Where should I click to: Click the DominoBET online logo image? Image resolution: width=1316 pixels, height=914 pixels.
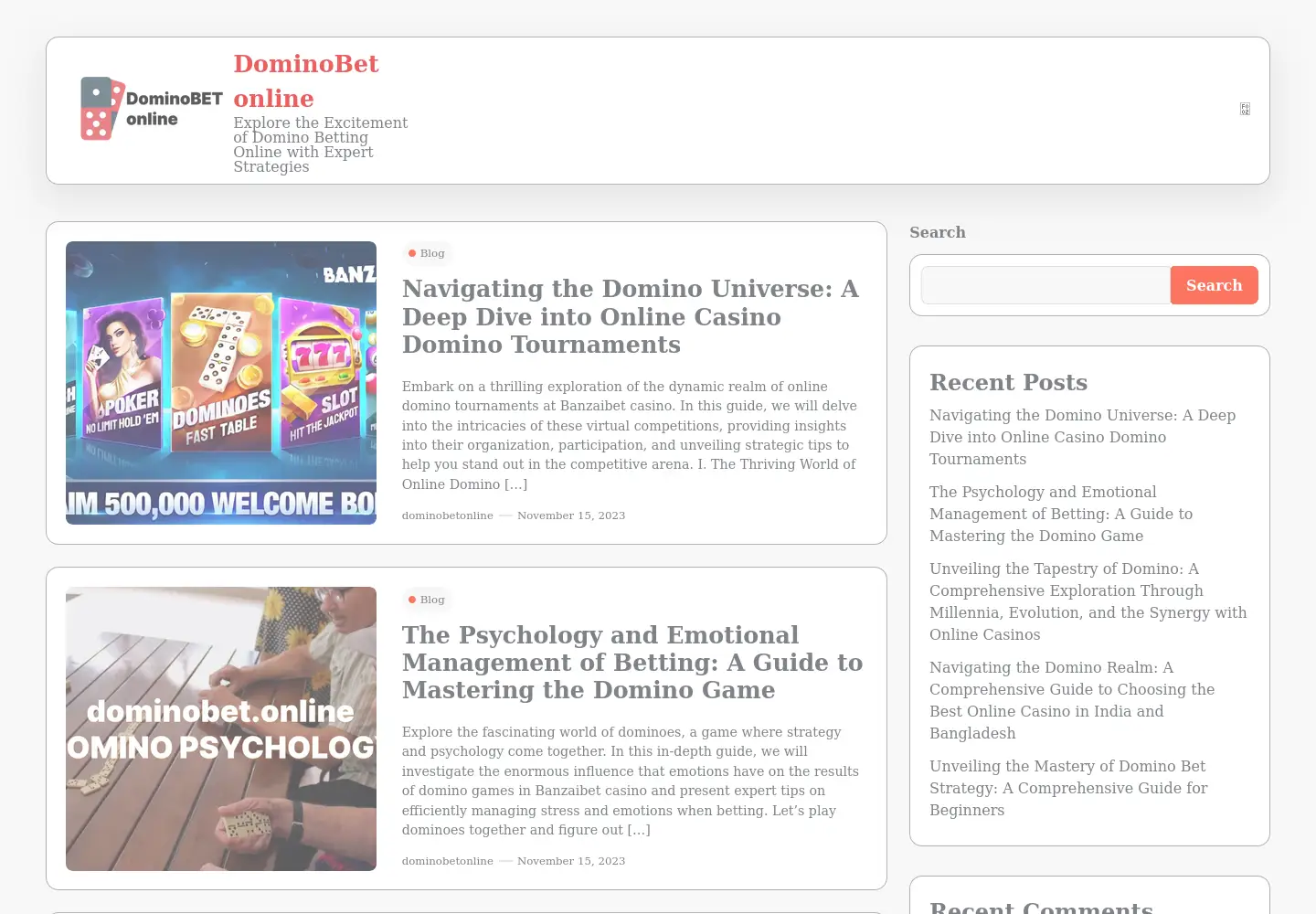152,109
